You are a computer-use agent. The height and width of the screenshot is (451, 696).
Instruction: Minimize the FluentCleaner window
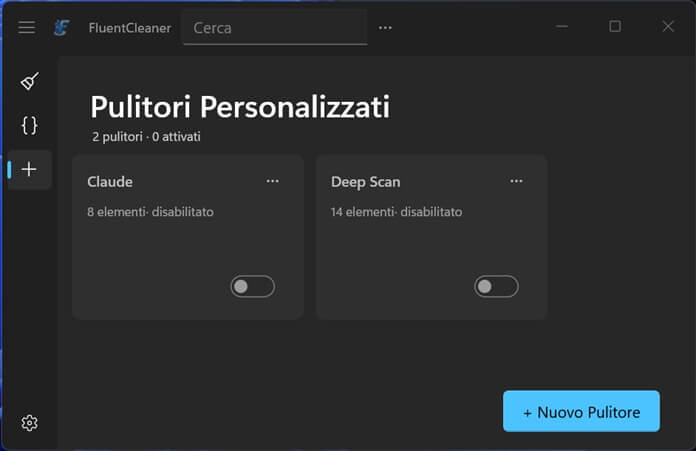tap(562, 27)
